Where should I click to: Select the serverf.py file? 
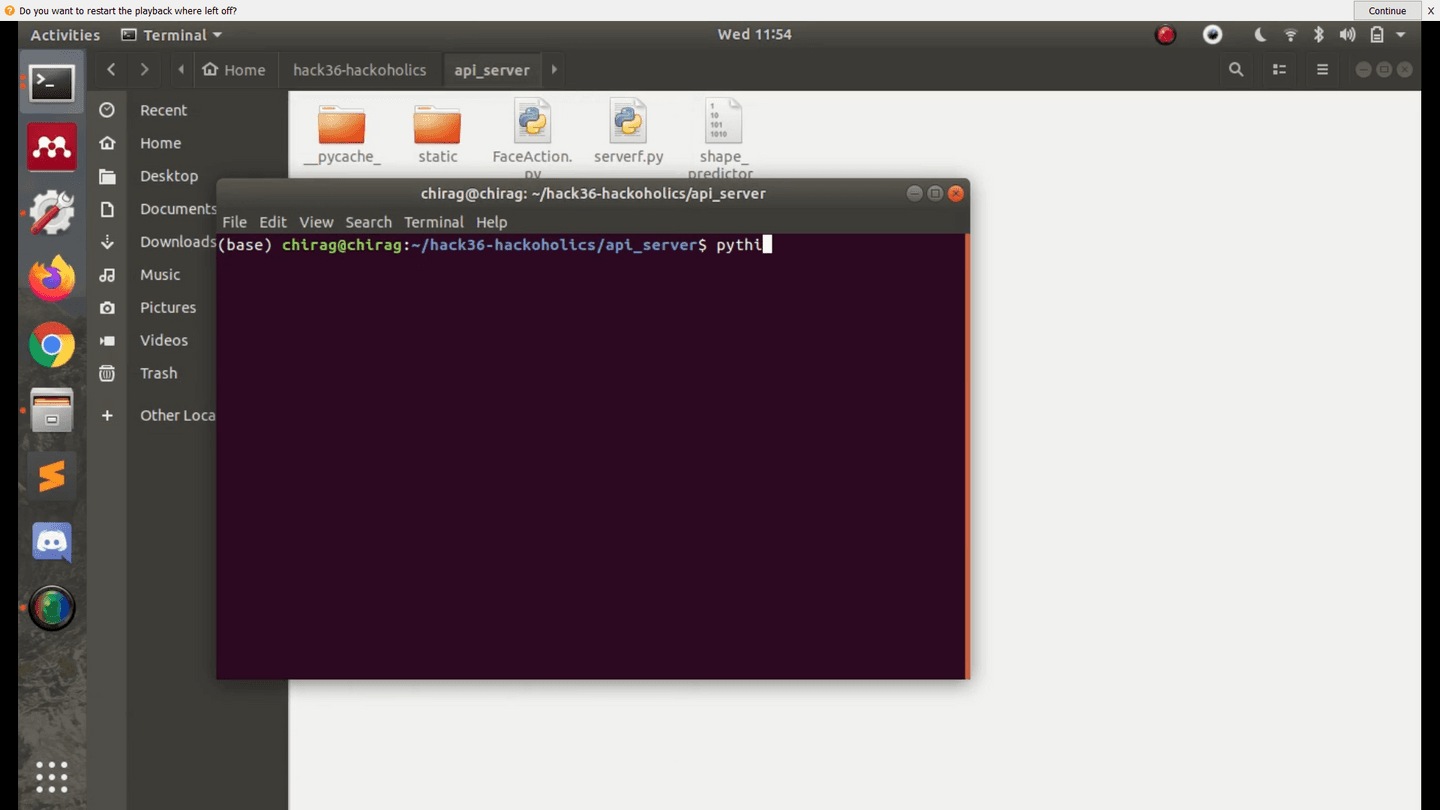pos(628,132)
